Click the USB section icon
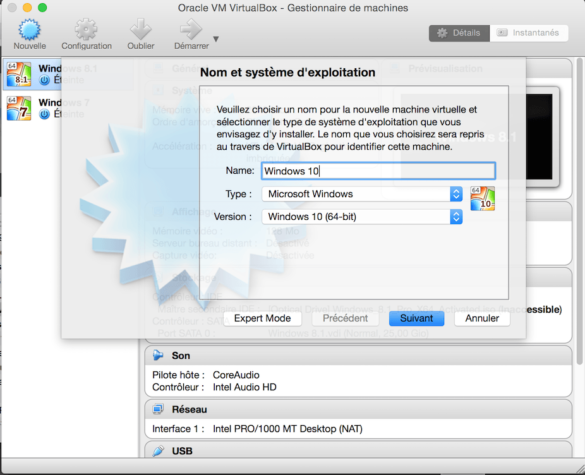Screen dimensions: 585x475 158,451
